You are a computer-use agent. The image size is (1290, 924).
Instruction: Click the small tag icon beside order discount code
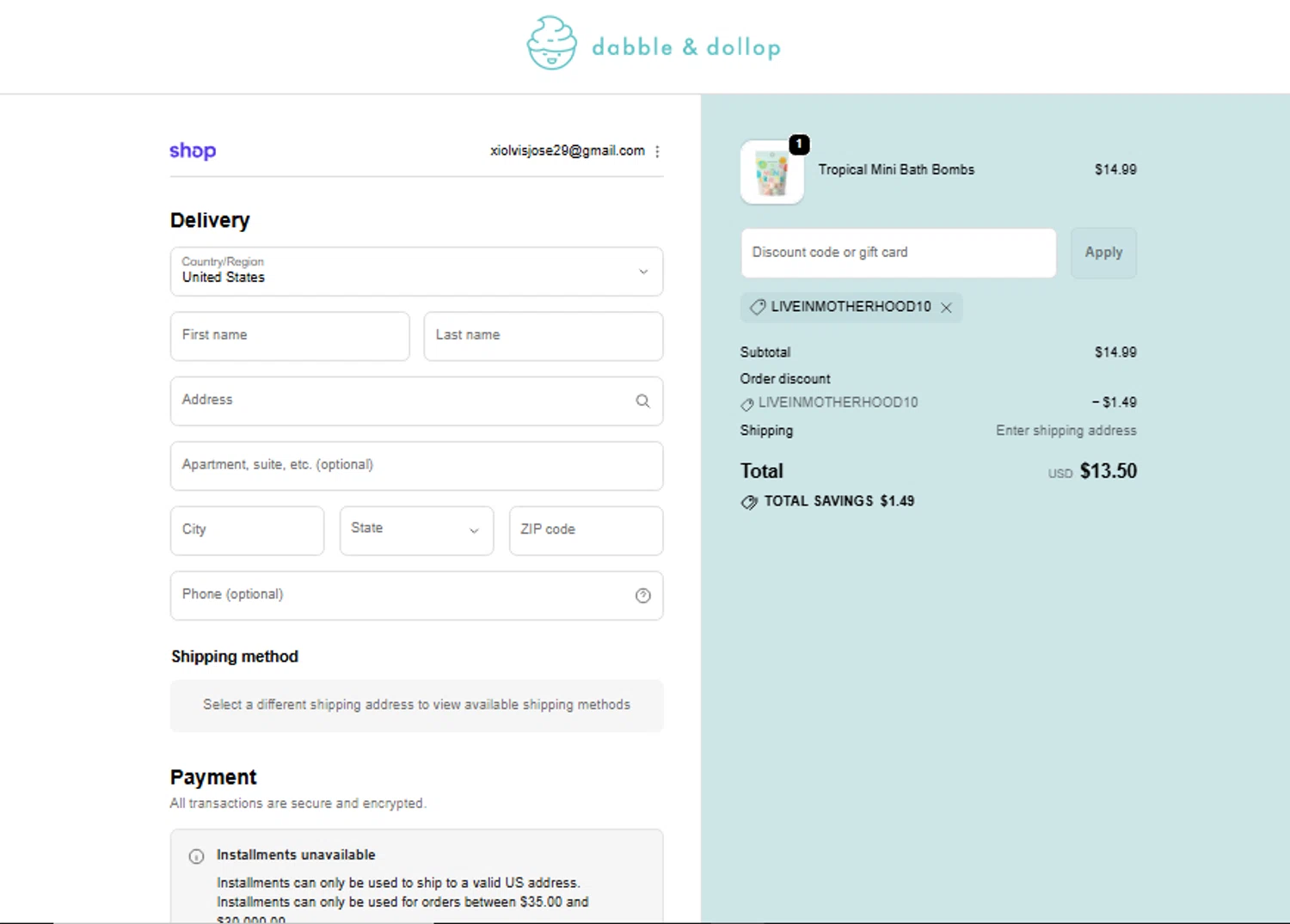coord(747,404)
